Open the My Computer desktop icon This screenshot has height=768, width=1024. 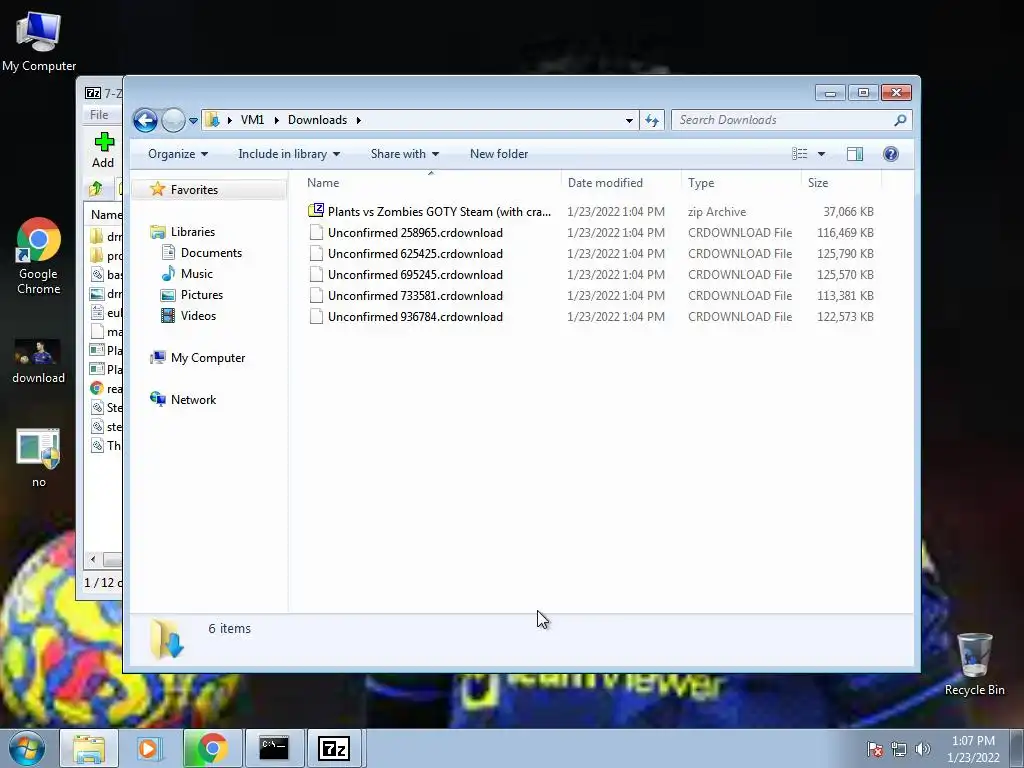coord(39,40)
